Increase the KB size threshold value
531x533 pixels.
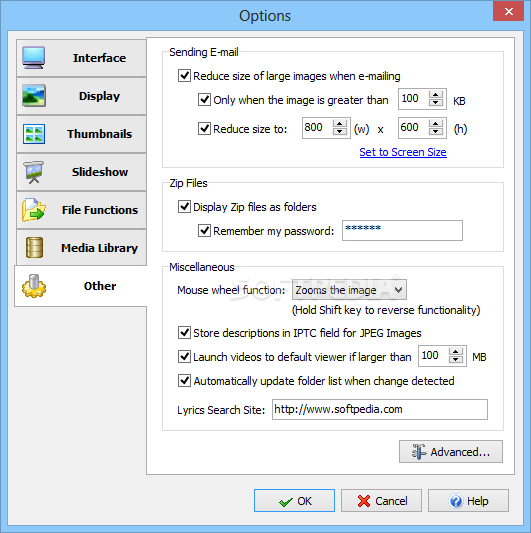pyautogui.click(x=436, y=95)
